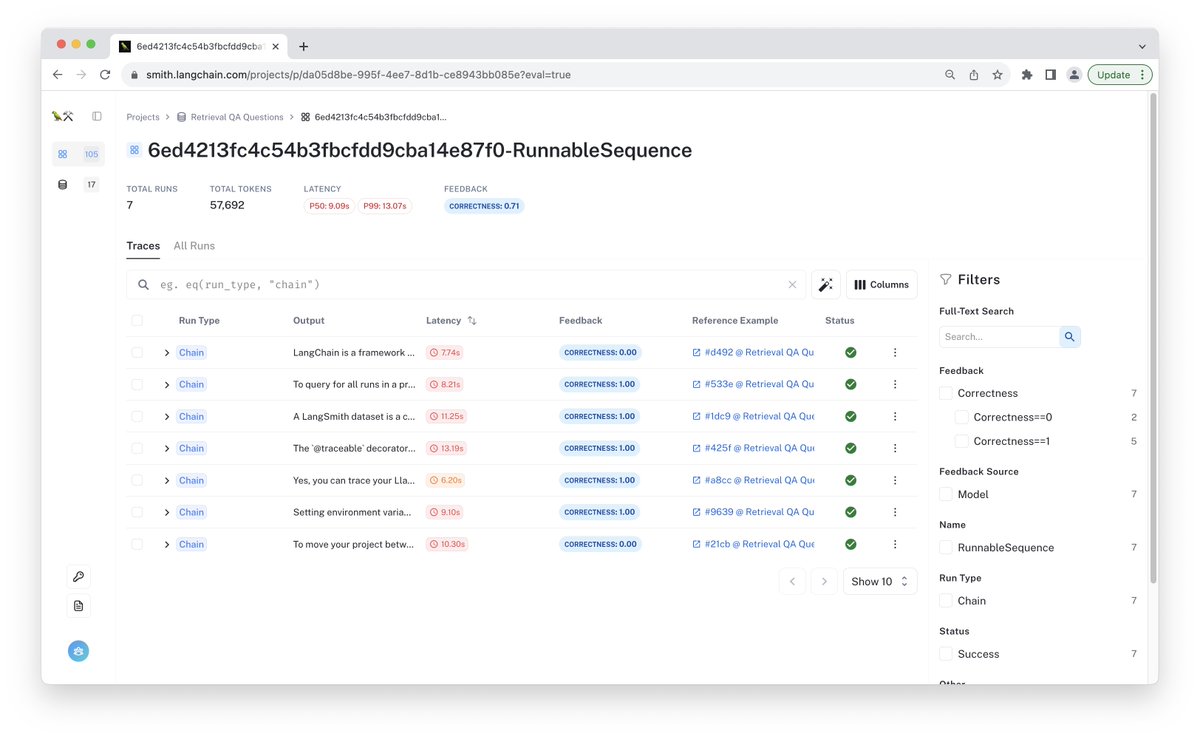Screen dimensions: 1200x739
Task: Click browser back arrow
Action: point(57,75)
